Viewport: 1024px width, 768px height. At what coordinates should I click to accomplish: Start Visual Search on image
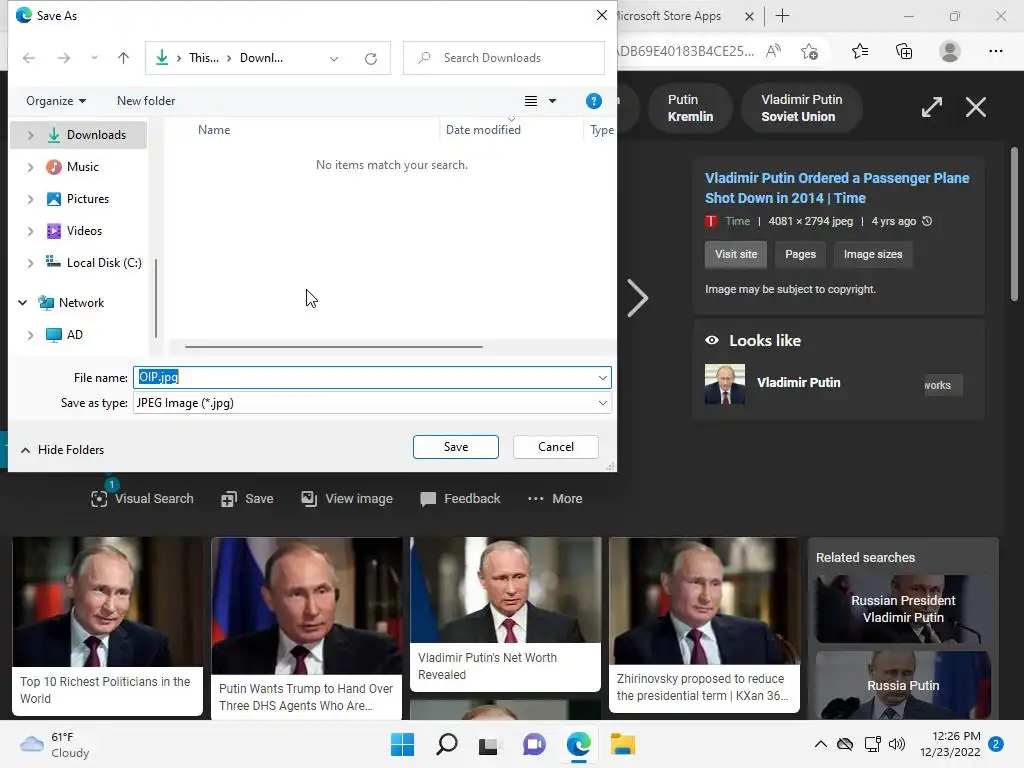[x=142, y=499]
